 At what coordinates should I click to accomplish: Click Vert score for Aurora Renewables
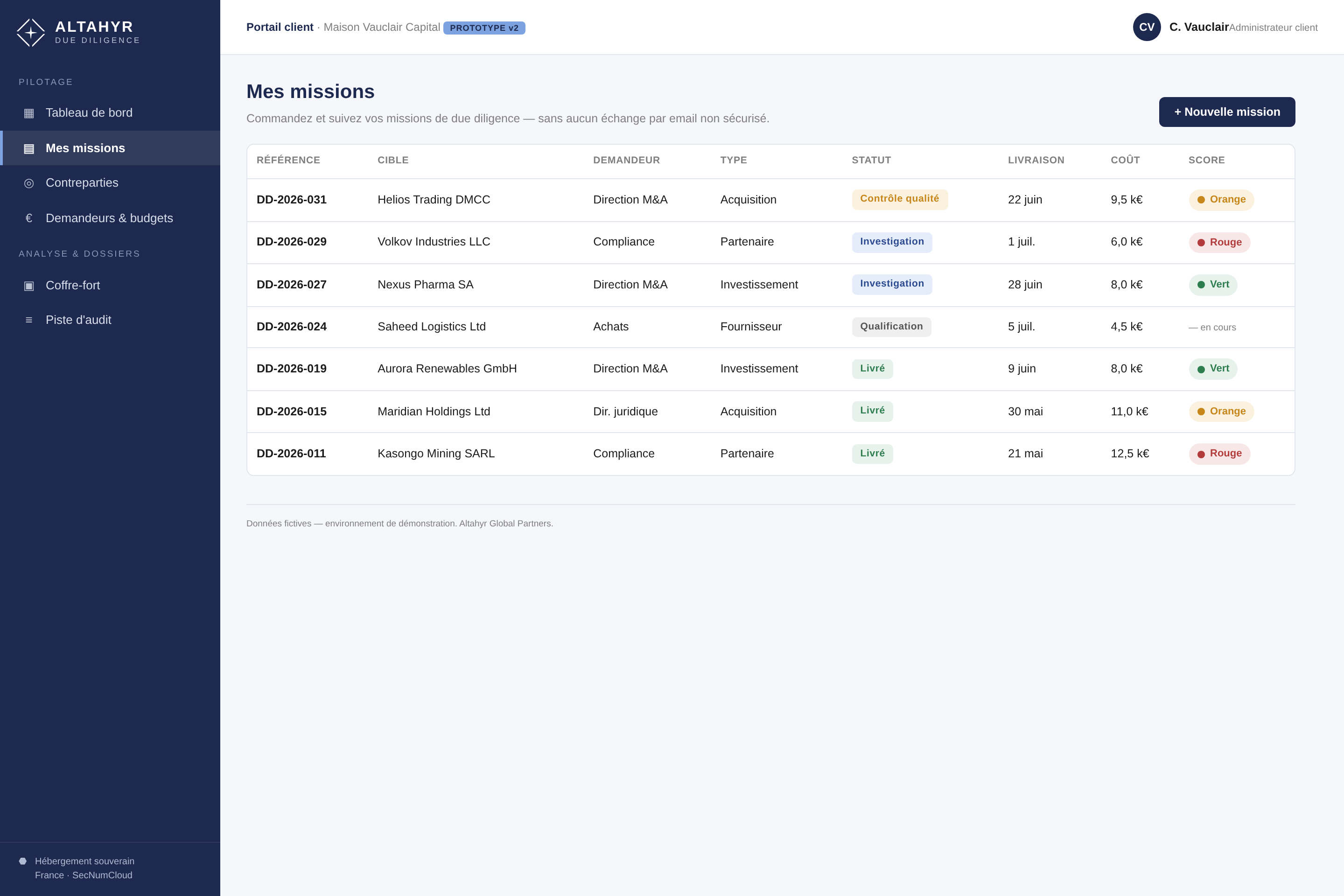click(x=1213, y=369)
